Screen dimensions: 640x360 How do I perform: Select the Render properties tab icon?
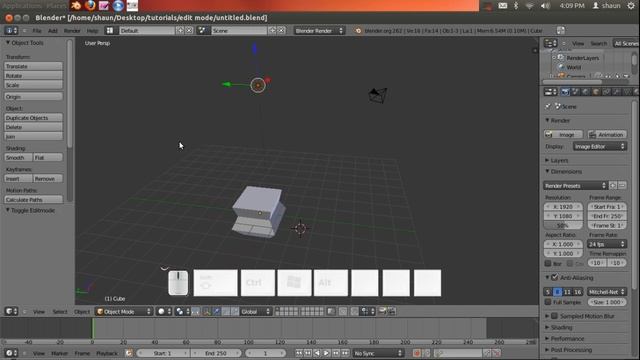click(x=565, y=92)
